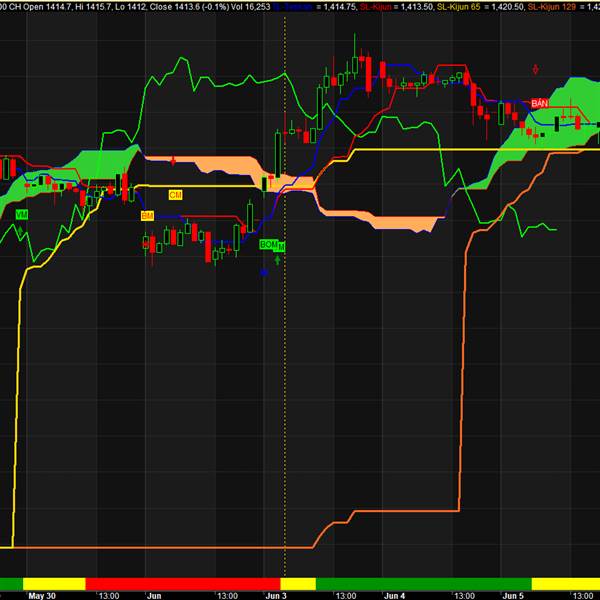
Task: Click the Vol 16,253 readout
Action: (x=251, y=7)
